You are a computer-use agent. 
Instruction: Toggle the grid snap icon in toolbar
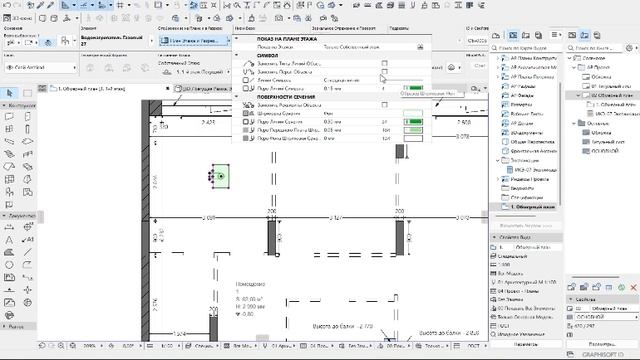120,5
